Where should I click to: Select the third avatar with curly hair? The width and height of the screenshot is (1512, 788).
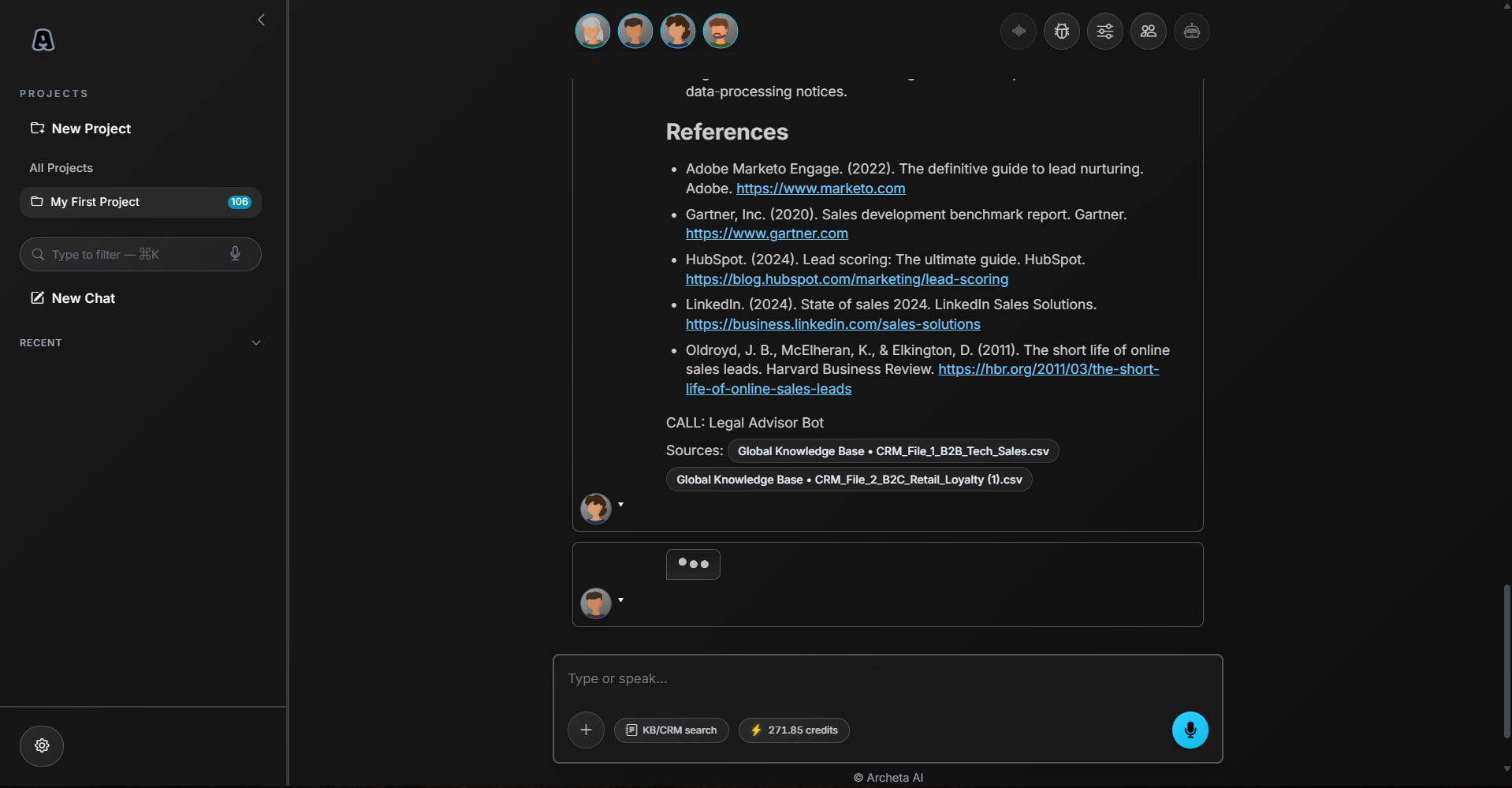click(678, 32)
